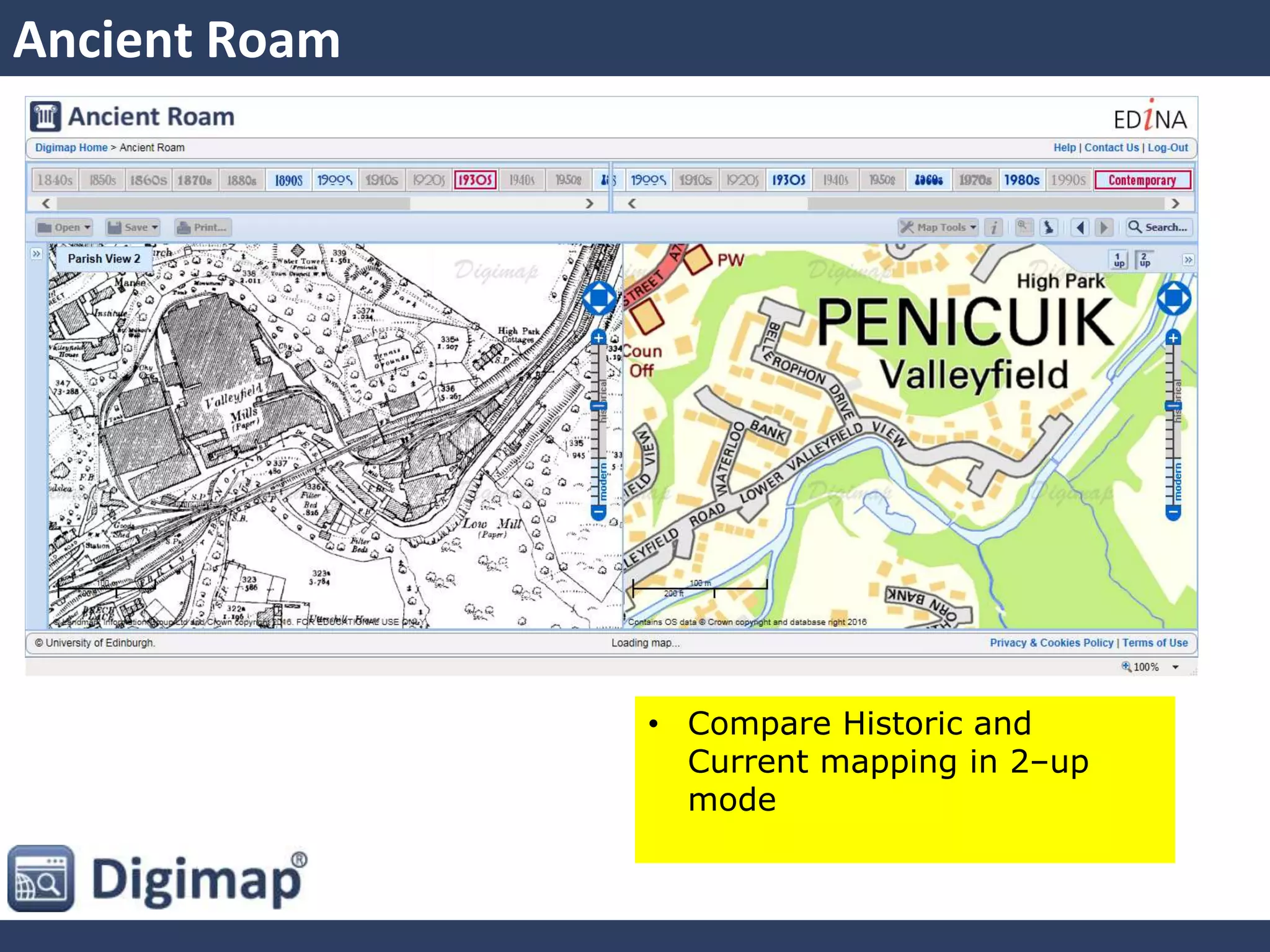Viewport: 1270px width, 952px height.
Task: Open the Contact Us link
Action: 1111,148
